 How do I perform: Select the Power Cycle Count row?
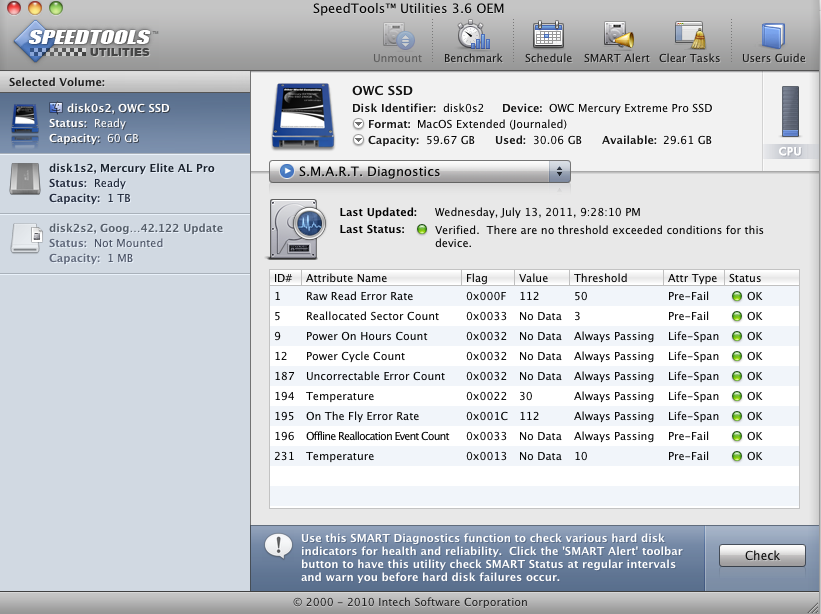[x=534, y=356]
